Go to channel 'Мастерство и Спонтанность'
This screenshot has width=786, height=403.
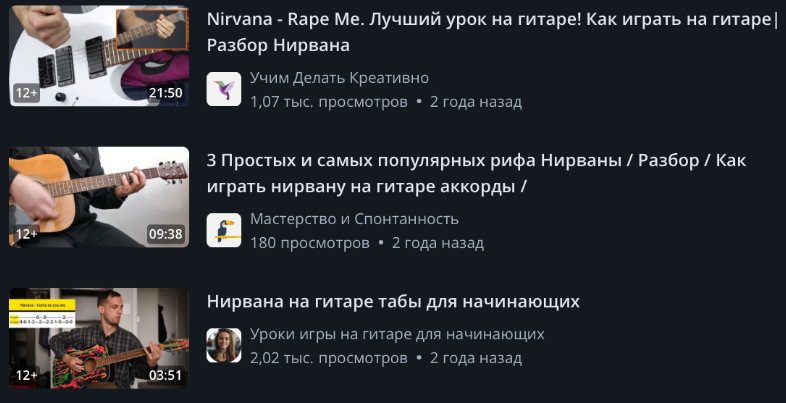354,219
